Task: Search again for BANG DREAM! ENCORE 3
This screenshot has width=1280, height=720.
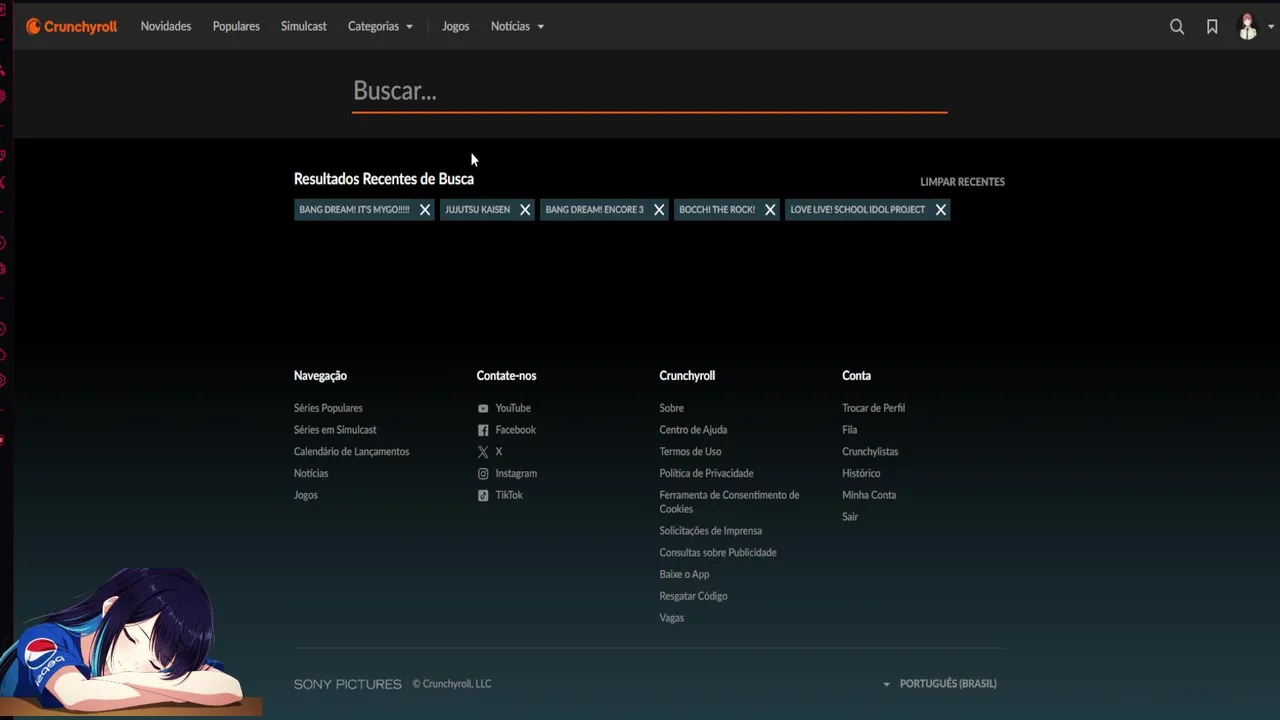Action: [x=595, y=210]
